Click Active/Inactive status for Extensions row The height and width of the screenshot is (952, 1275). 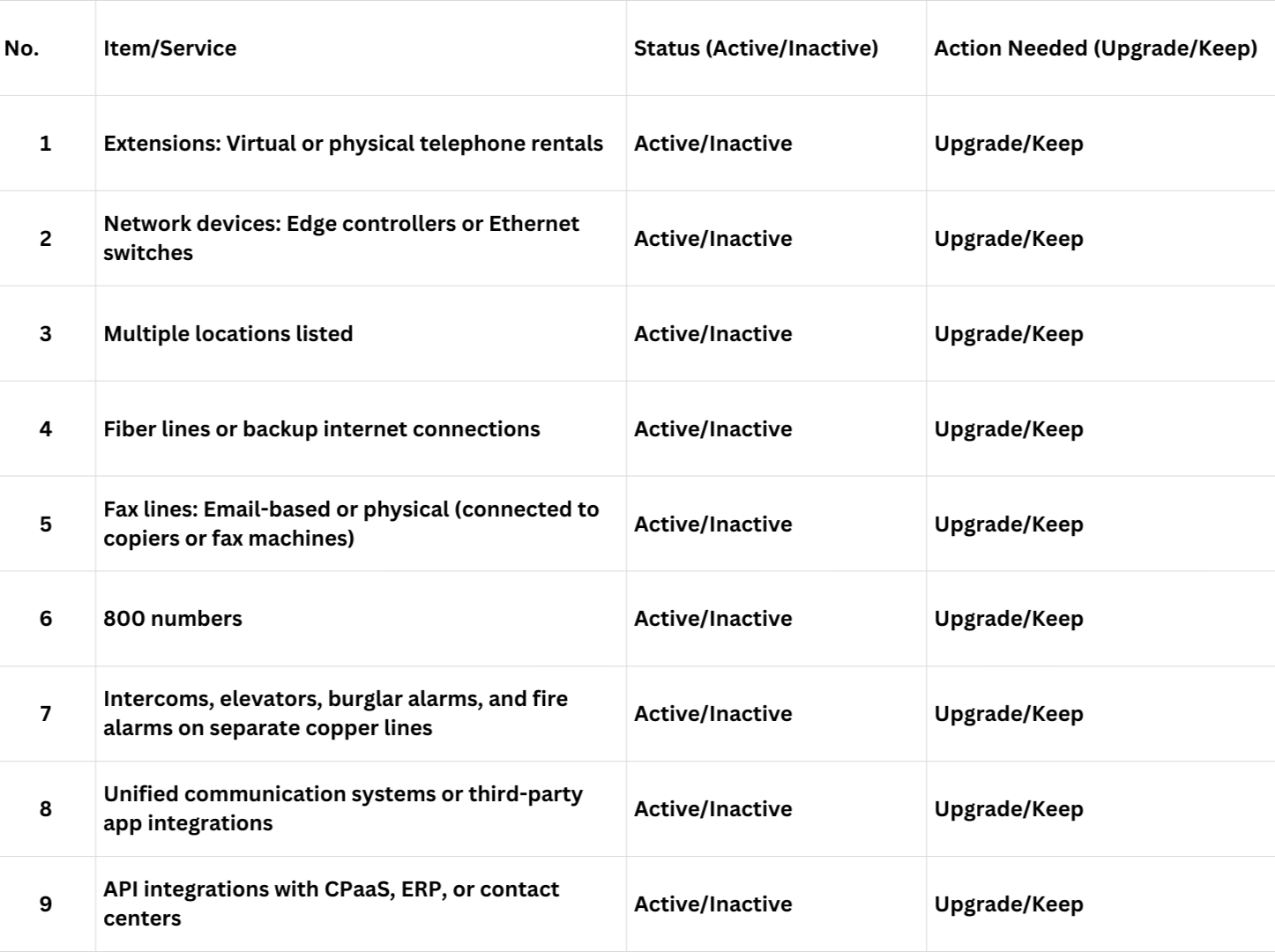pos(712,144)
